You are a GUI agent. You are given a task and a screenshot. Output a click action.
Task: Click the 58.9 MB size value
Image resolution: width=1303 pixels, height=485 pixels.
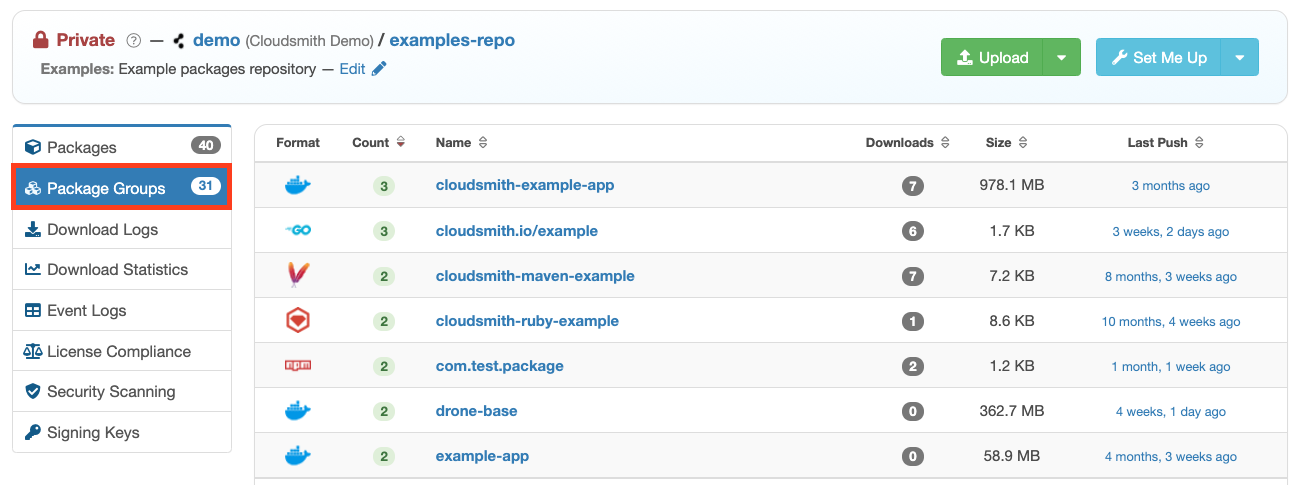click(1011, 456)
